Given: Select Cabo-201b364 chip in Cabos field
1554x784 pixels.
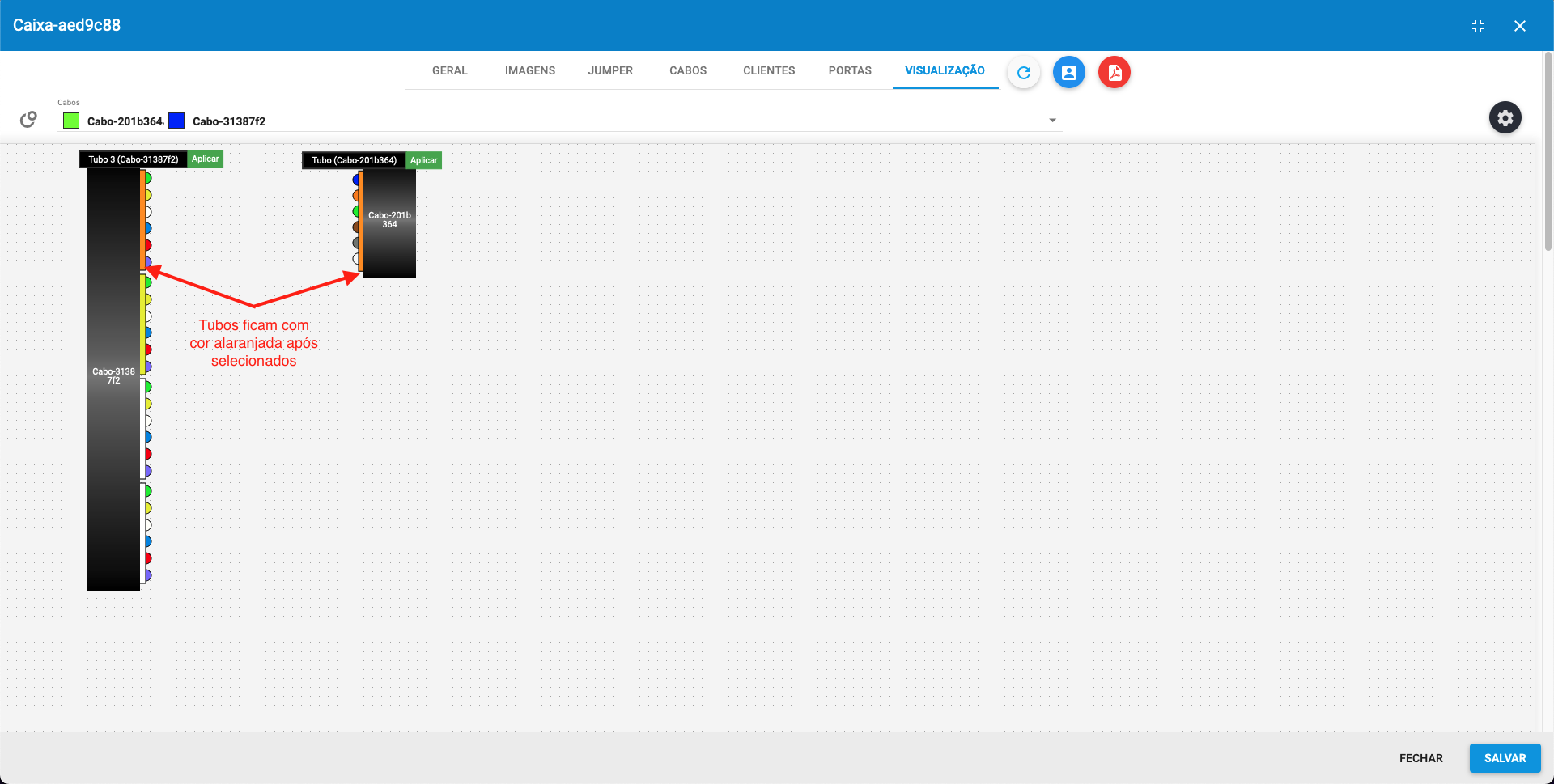Looking at the screenshot, I should pos(125,121).
